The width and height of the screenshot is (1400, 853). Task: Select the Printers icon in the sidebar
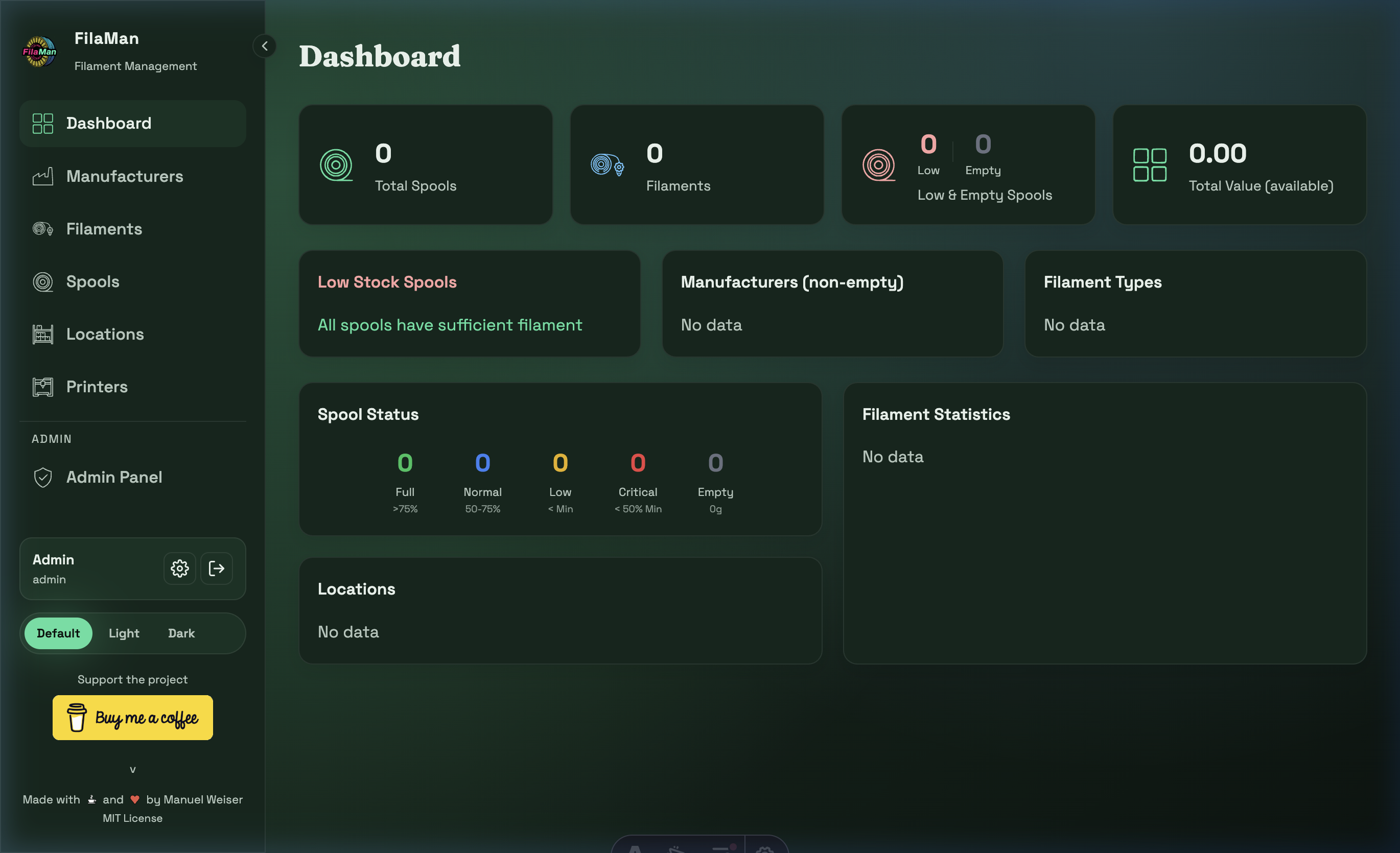[42, 386]
